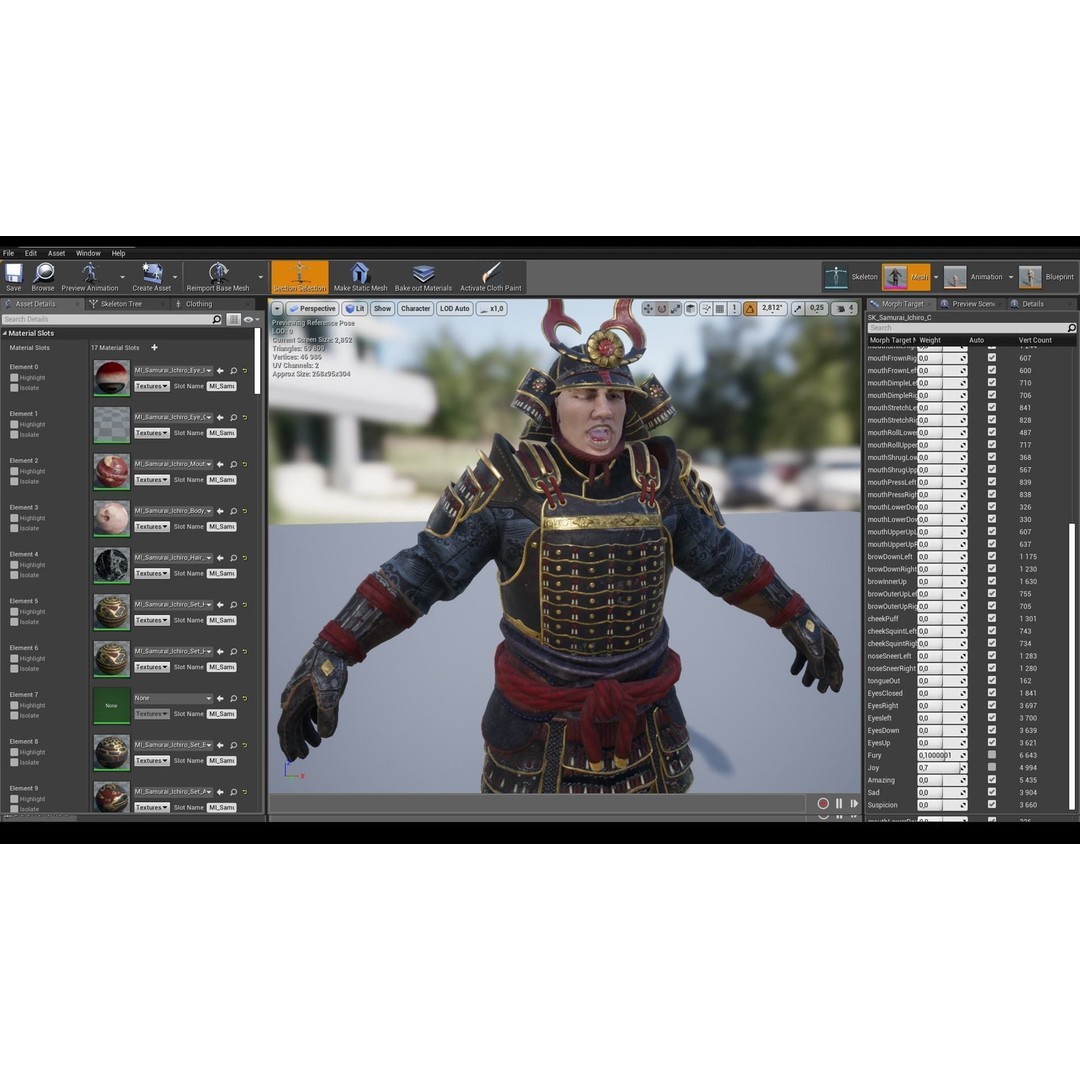Click the Preview Animation toolbar icon
Viewport: 1080px width, 1080px height.
coord(90,276)
